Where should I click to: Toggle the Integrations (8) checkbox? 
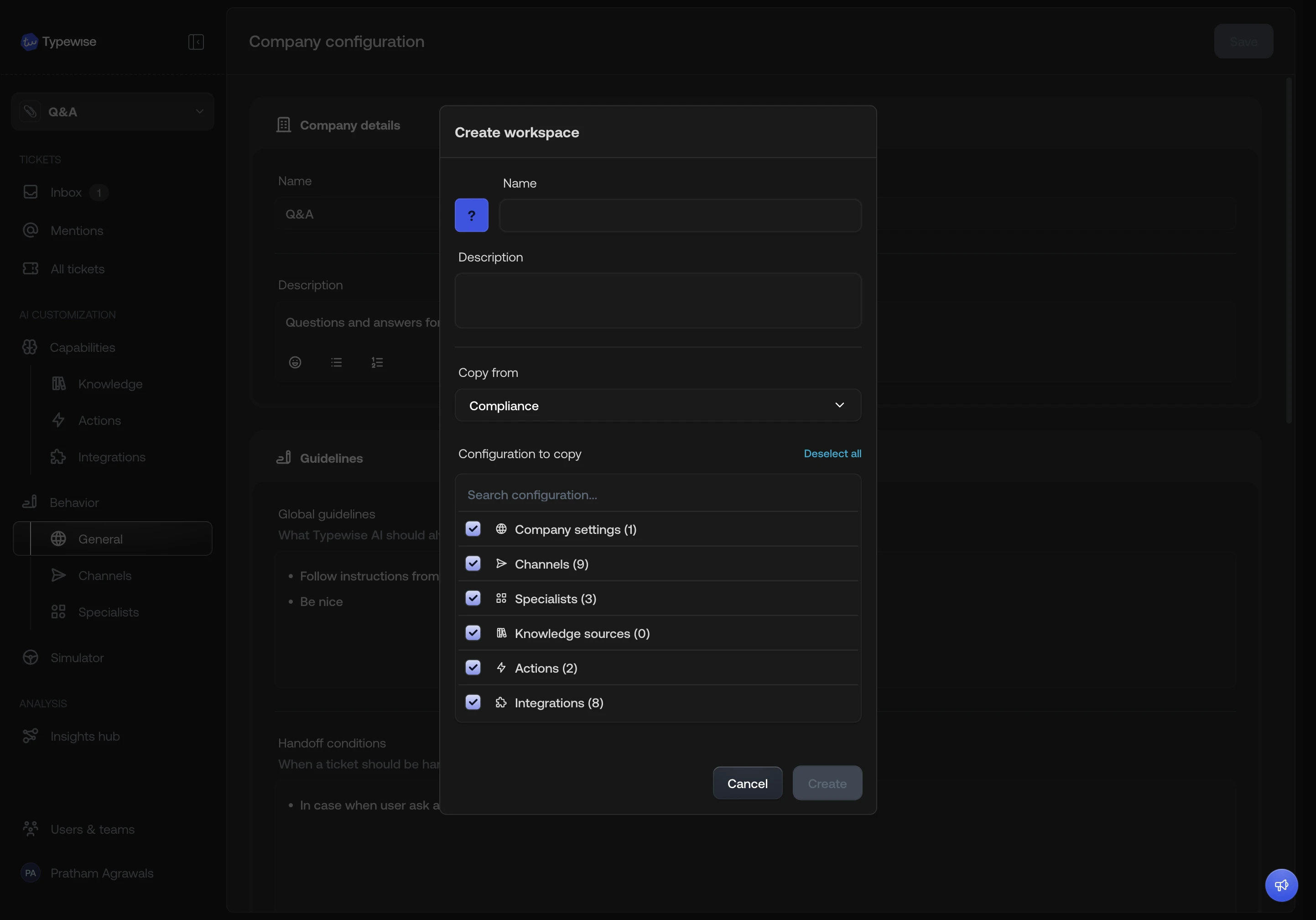(472, 702)
